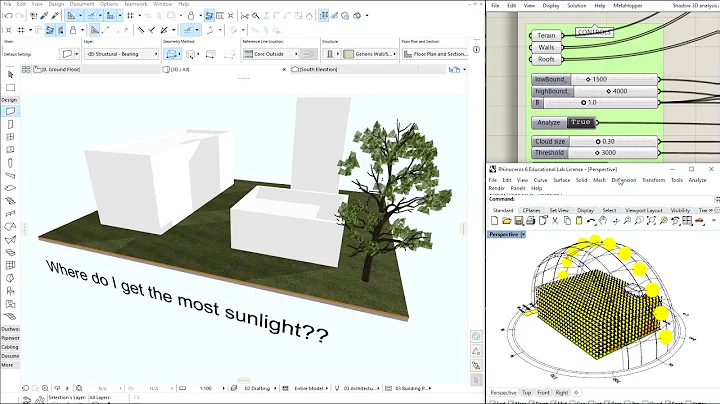Open the 03 Architectural dropdown in bottom bar
Viewport: 720px width, 404px height.
pos(361,388)
